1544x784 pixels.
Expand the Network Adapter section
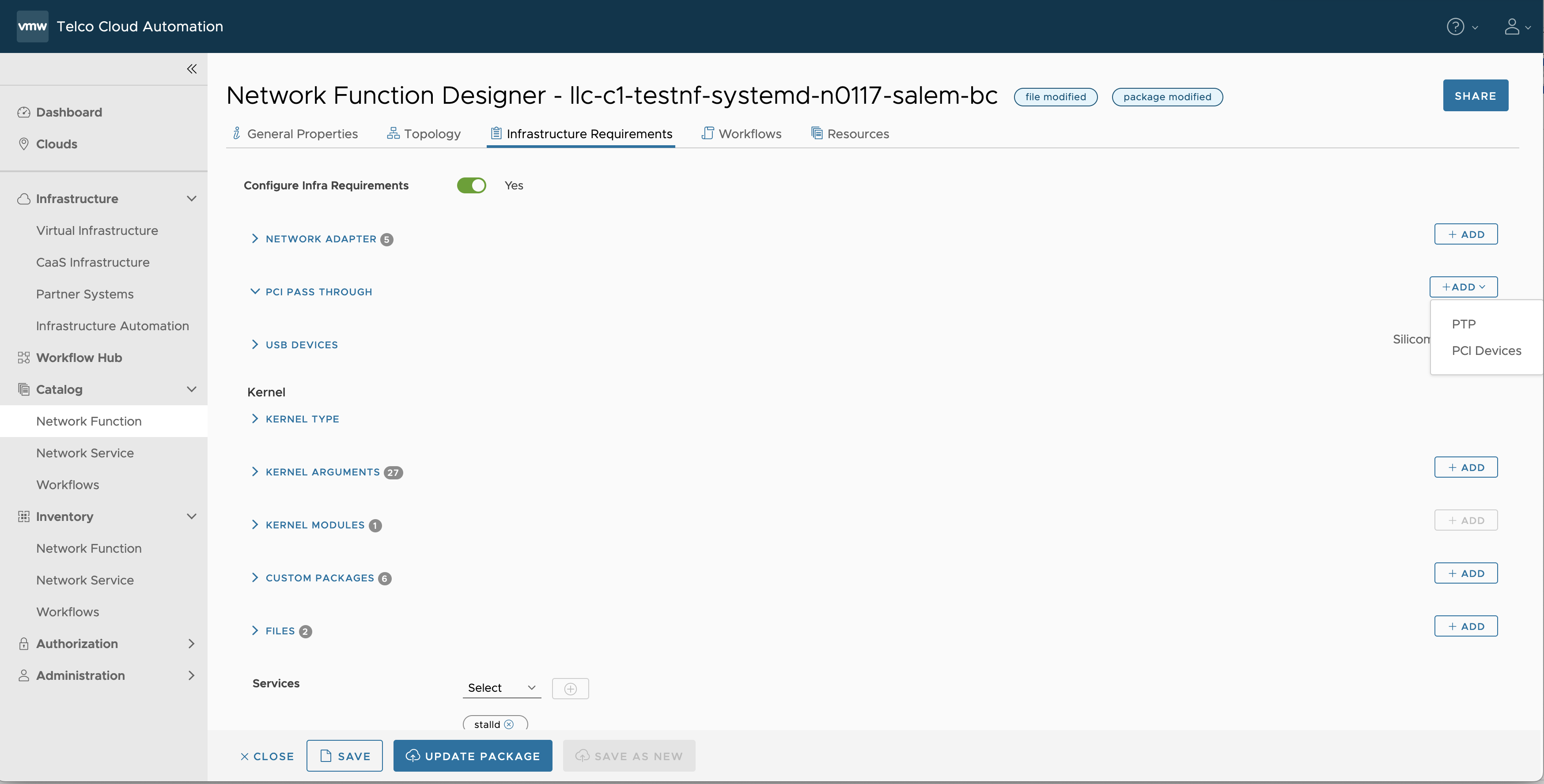coord(254,239)
